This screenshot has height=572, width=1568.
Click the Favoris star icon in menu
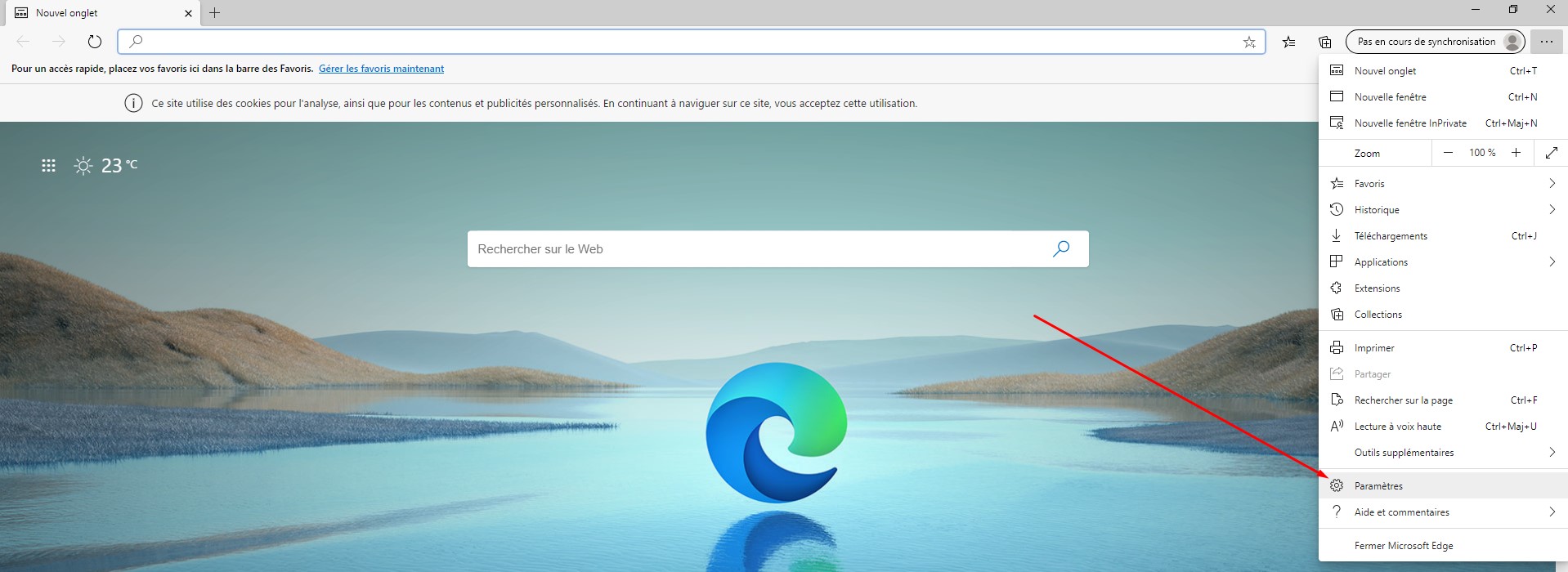click(1337, 183)
